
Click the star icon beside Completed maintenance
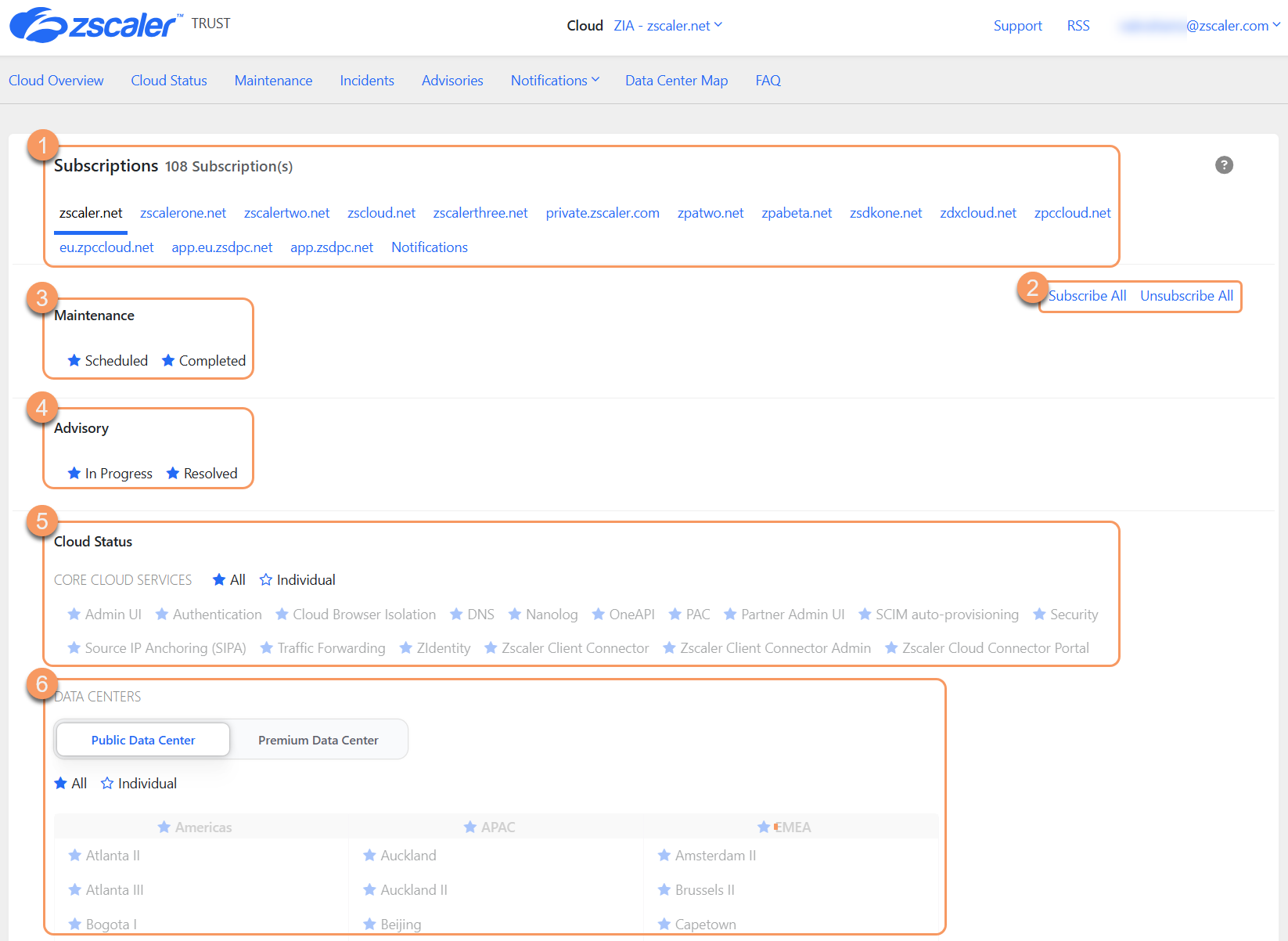(168, 361)
